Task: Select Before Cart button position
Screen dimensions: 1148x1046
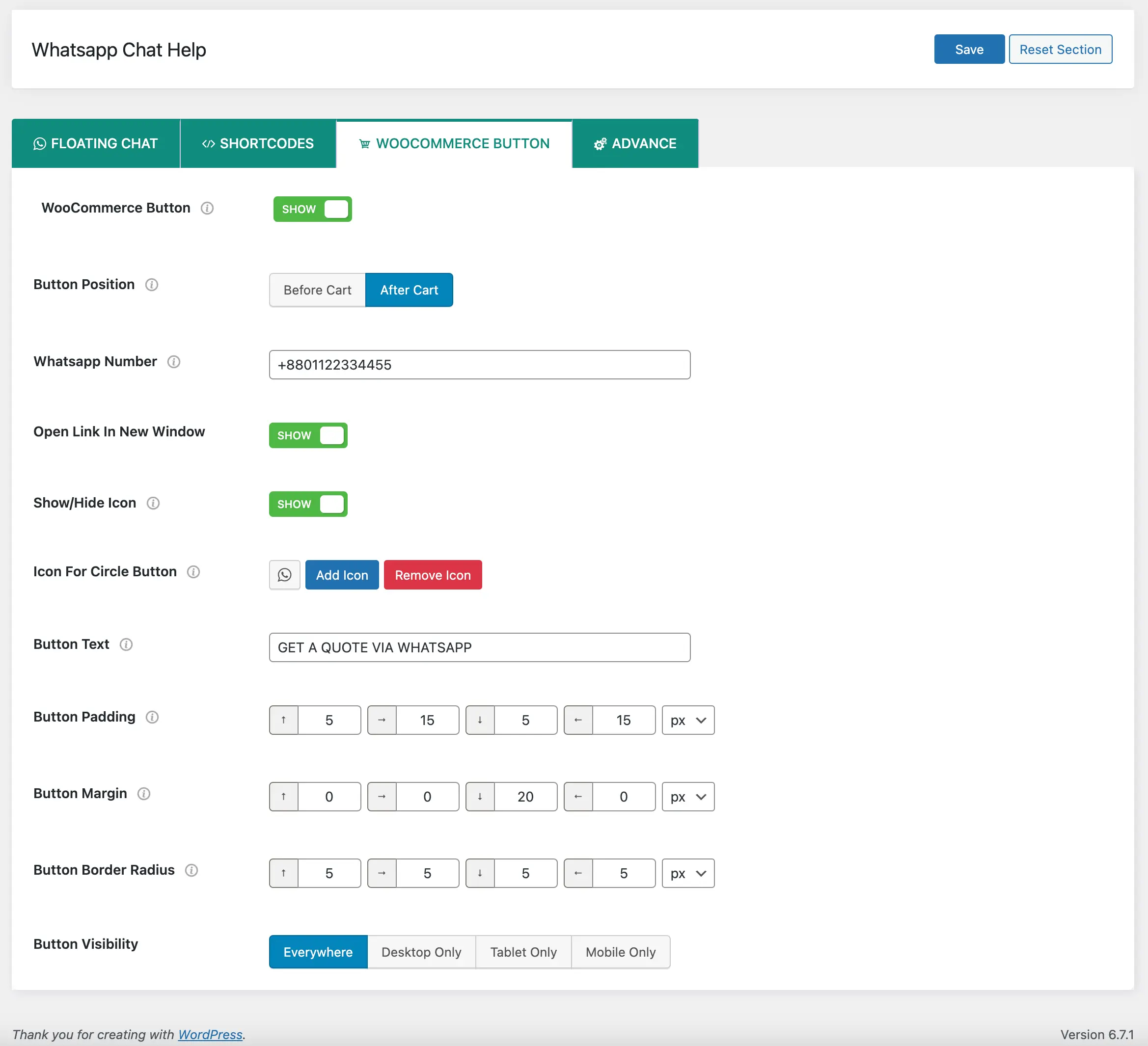Action: point(317,290)
